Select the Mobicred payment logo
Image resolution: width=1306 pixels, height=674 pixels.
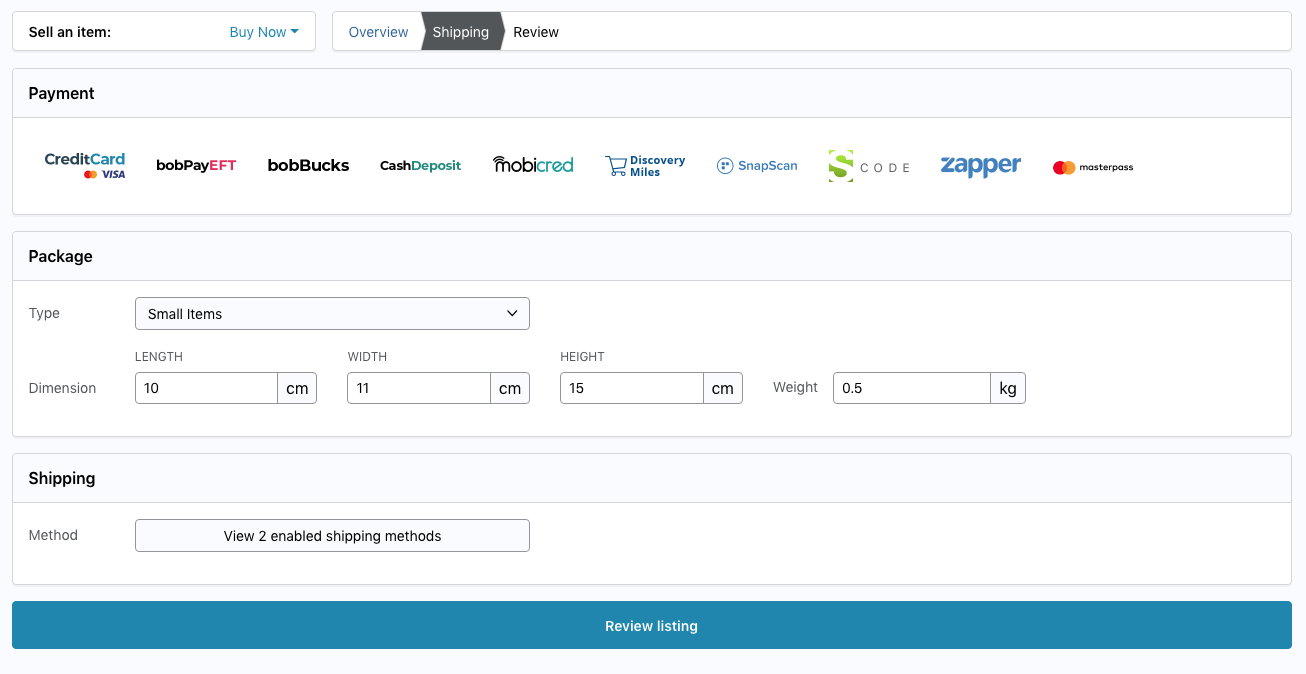click(x=533, y=165)
